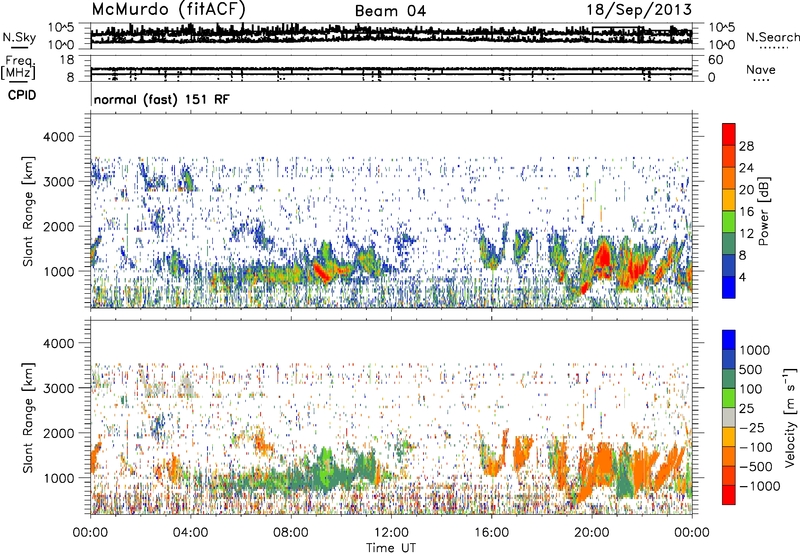Image resolution: width=800 pixels, height=554 pixels.
Task: Click the '04:00' time axis label
Action: 190,533
